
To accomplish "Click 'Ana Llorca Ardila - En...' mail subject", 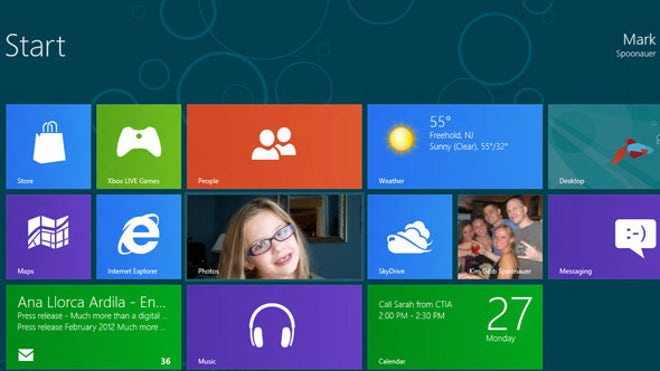I will [x=92, y=302].
